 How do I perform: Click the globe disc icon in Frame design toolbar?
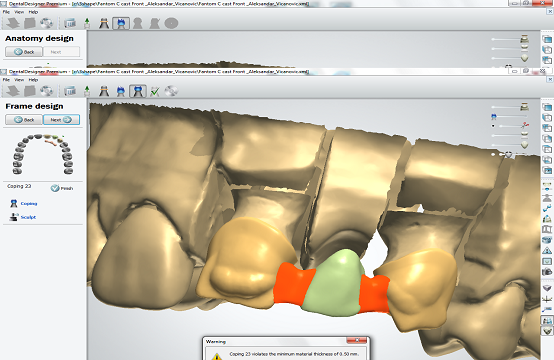click(x=46, y=91)
